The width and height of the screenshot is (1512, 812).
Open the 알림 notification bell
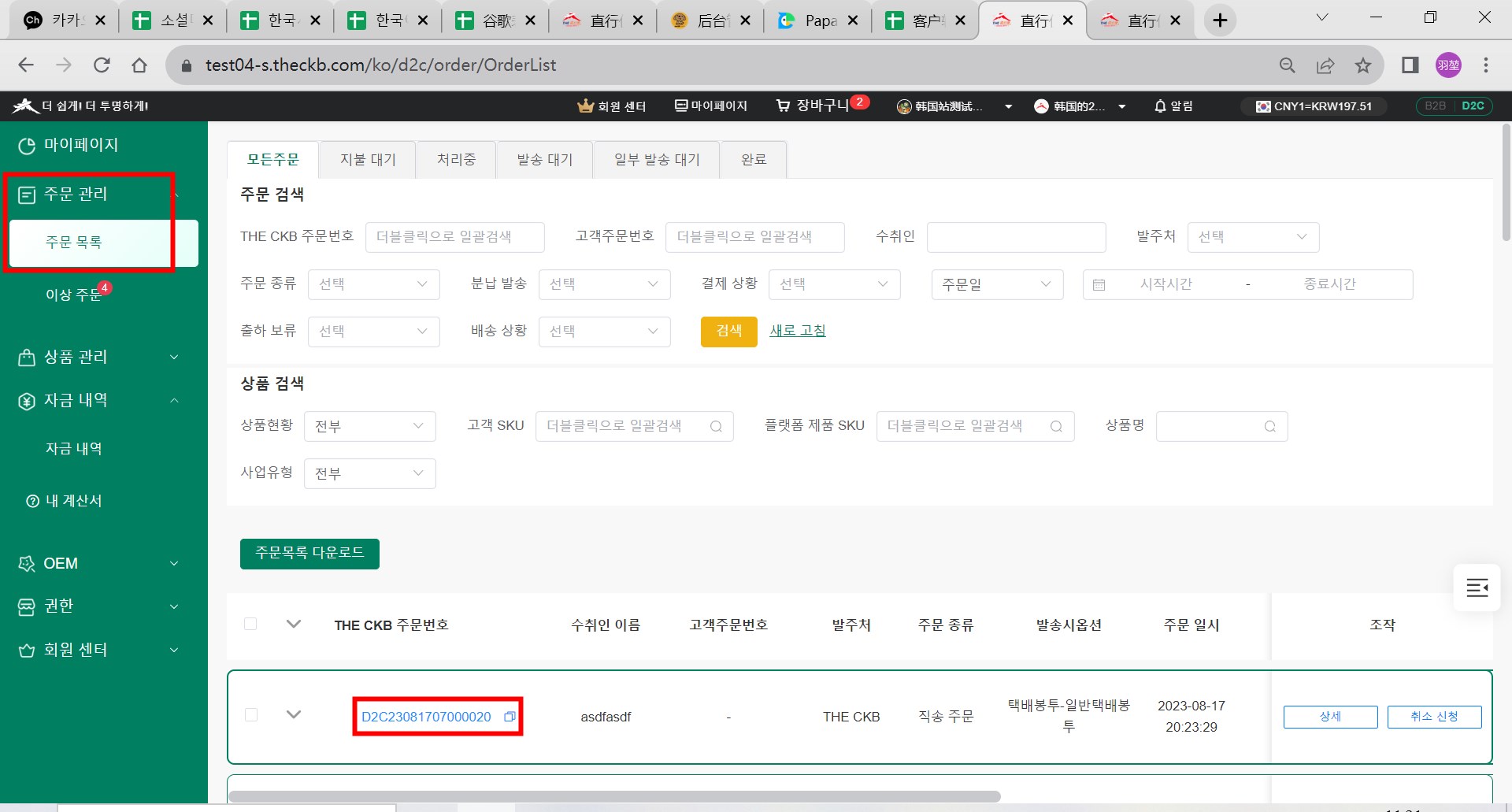(1173, 106)
